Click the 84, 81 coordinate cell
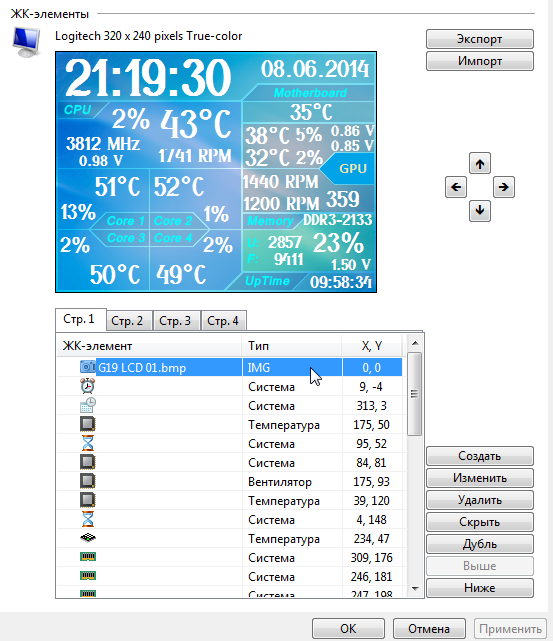This screenshot has height=641, width=553. [372, 463]
